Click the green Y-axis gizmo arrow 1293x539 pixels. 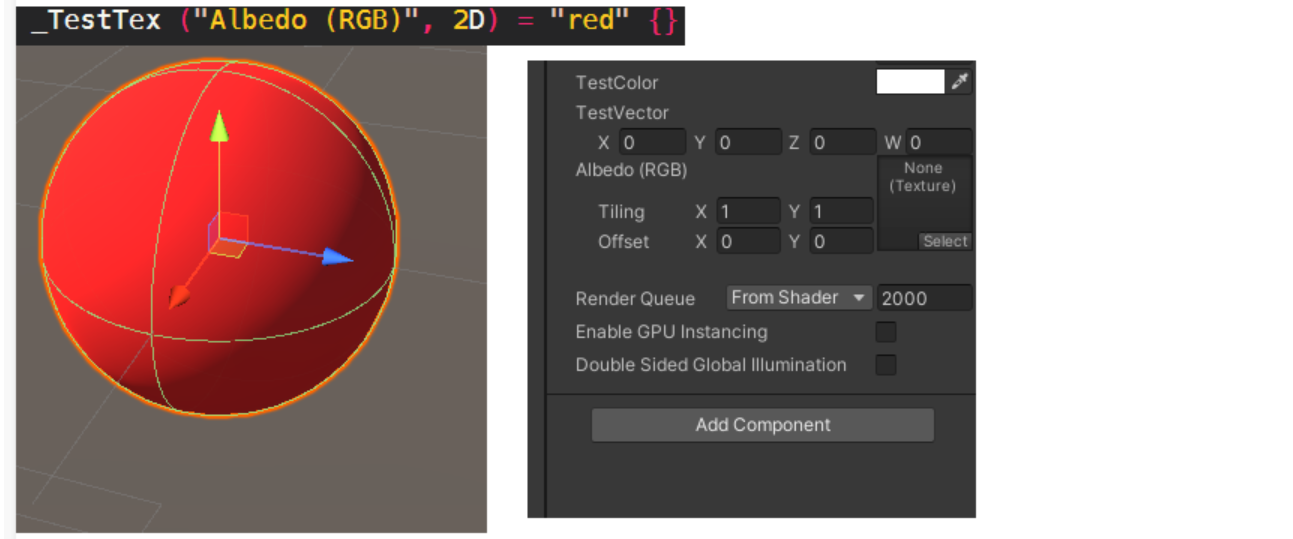[x=219, y=129]
